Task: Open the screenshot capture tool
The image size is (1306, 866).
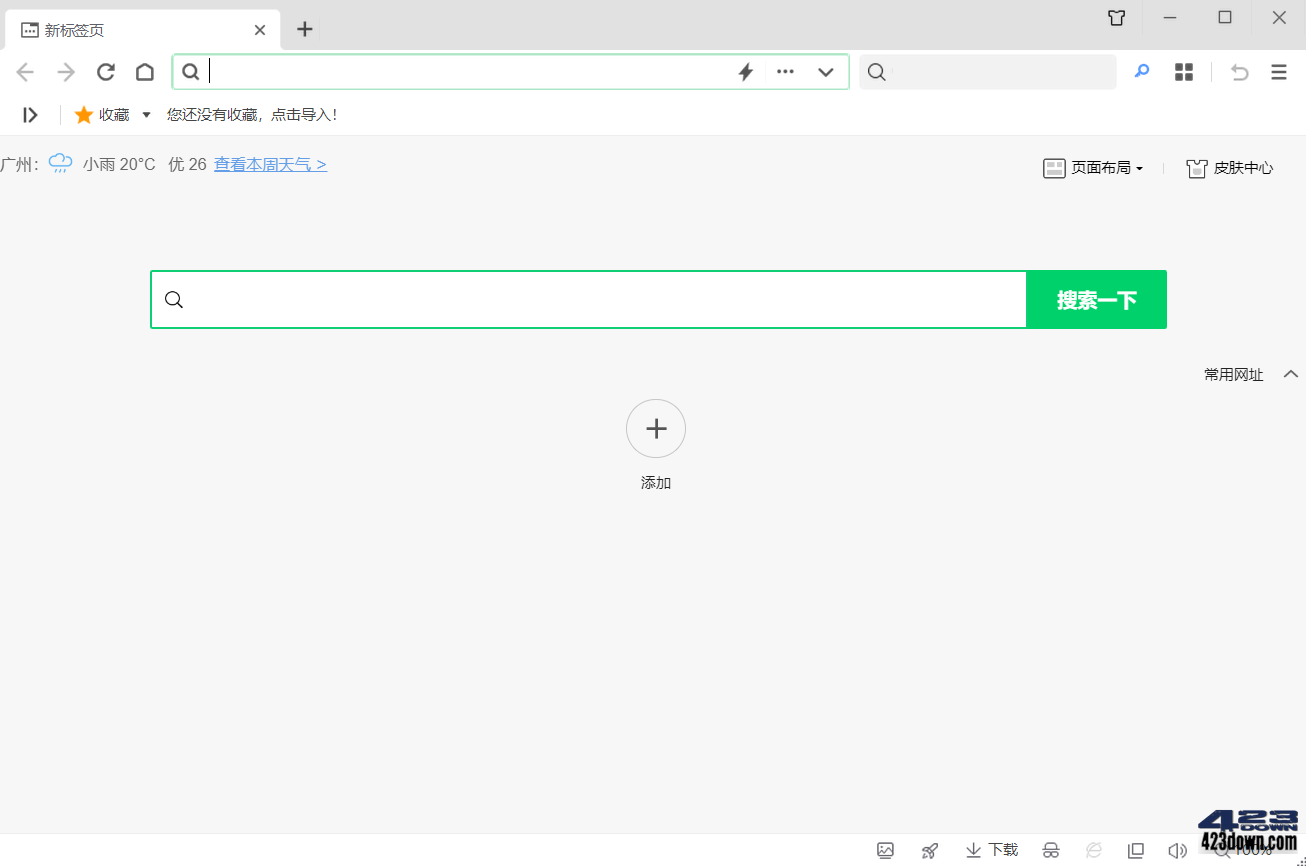Action: click(x=885, y=850)
